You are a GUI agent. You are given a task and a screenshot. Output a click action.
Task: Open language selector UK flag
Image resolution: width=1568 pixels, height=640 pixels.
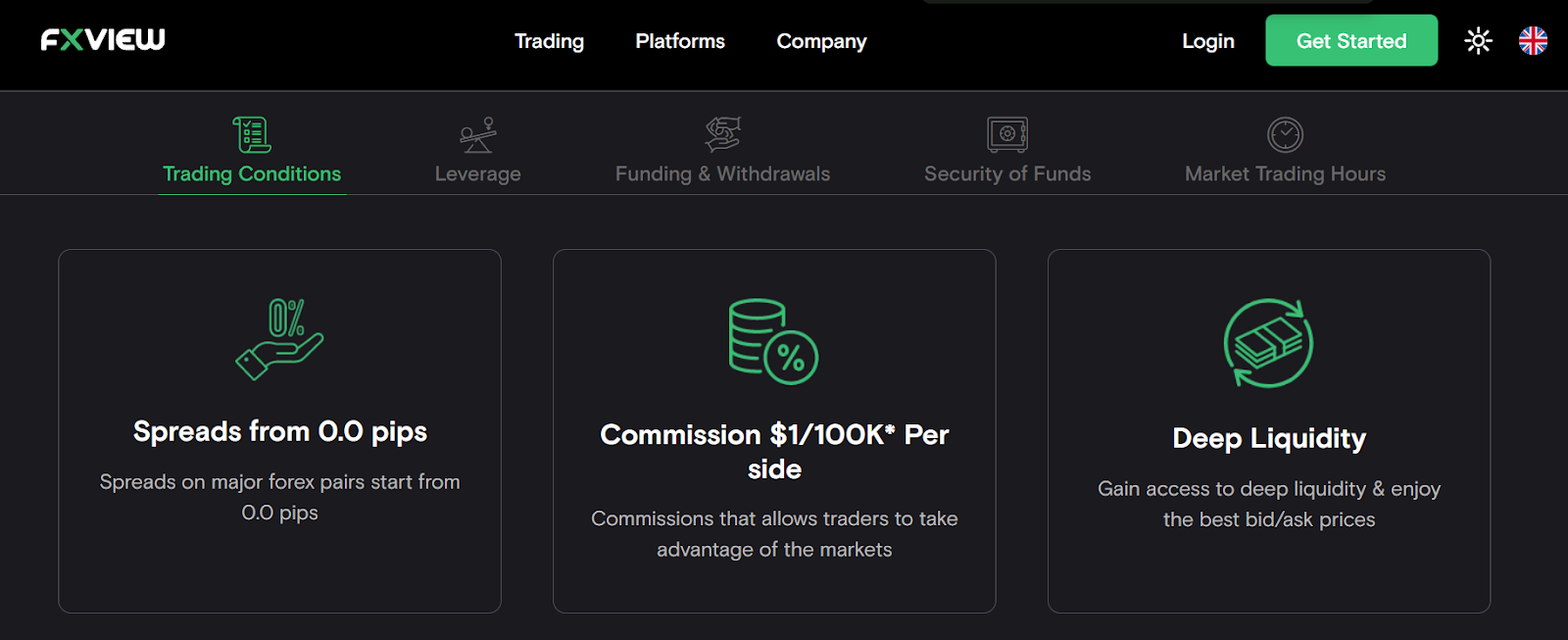[x=1533, y=40]
